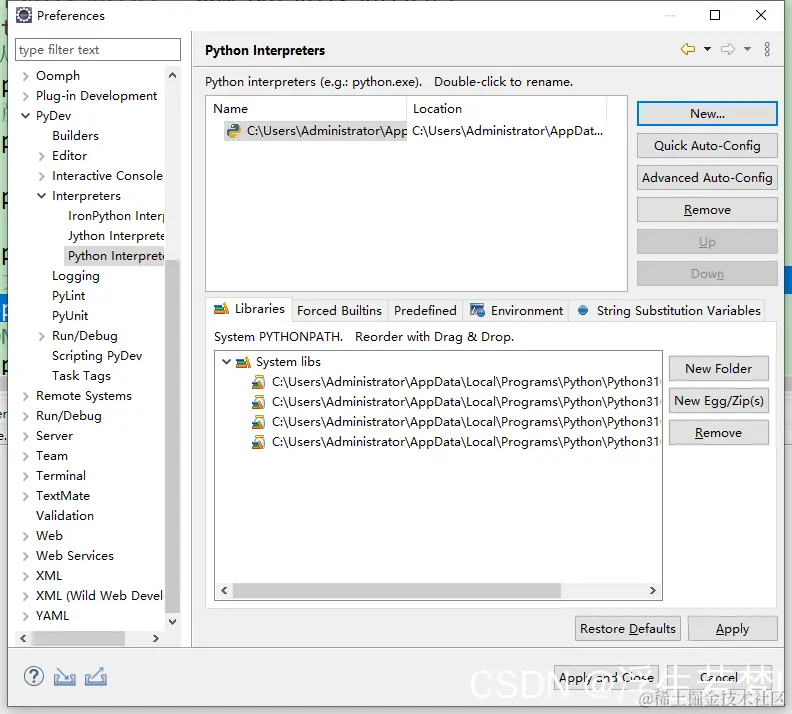Click the Name column header
This screenshot has height=714, width=792.
[306, 109]
